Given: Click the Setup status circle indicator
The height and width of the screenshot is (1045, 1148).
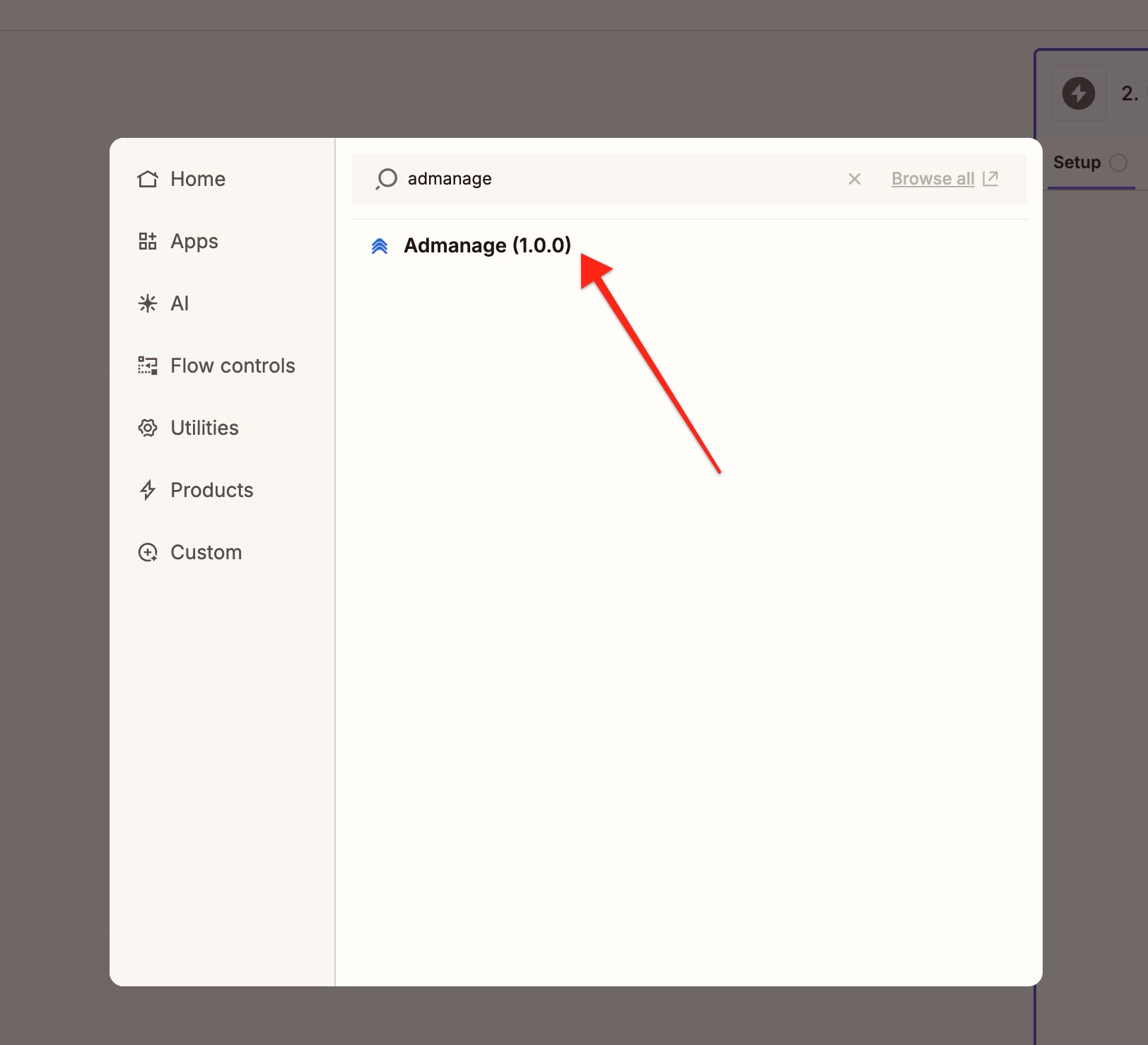Looking at the screenshot, I should click(1118, 163).
